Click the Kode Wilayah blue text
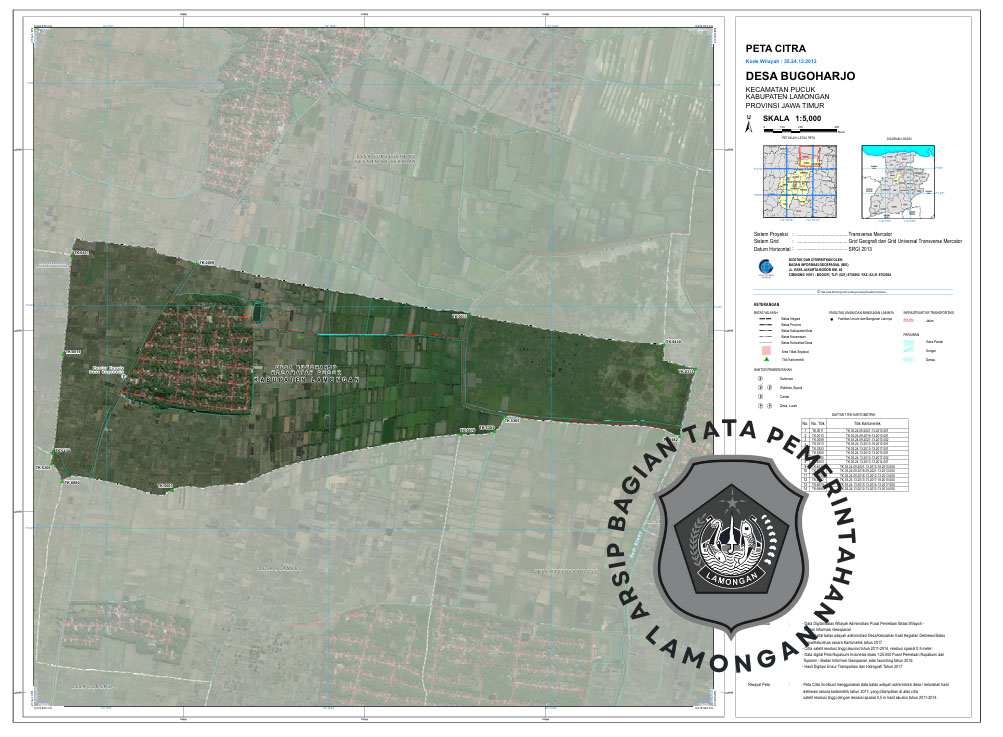The height and width of the screenshot is (737, 1003). tap(781, 61)
